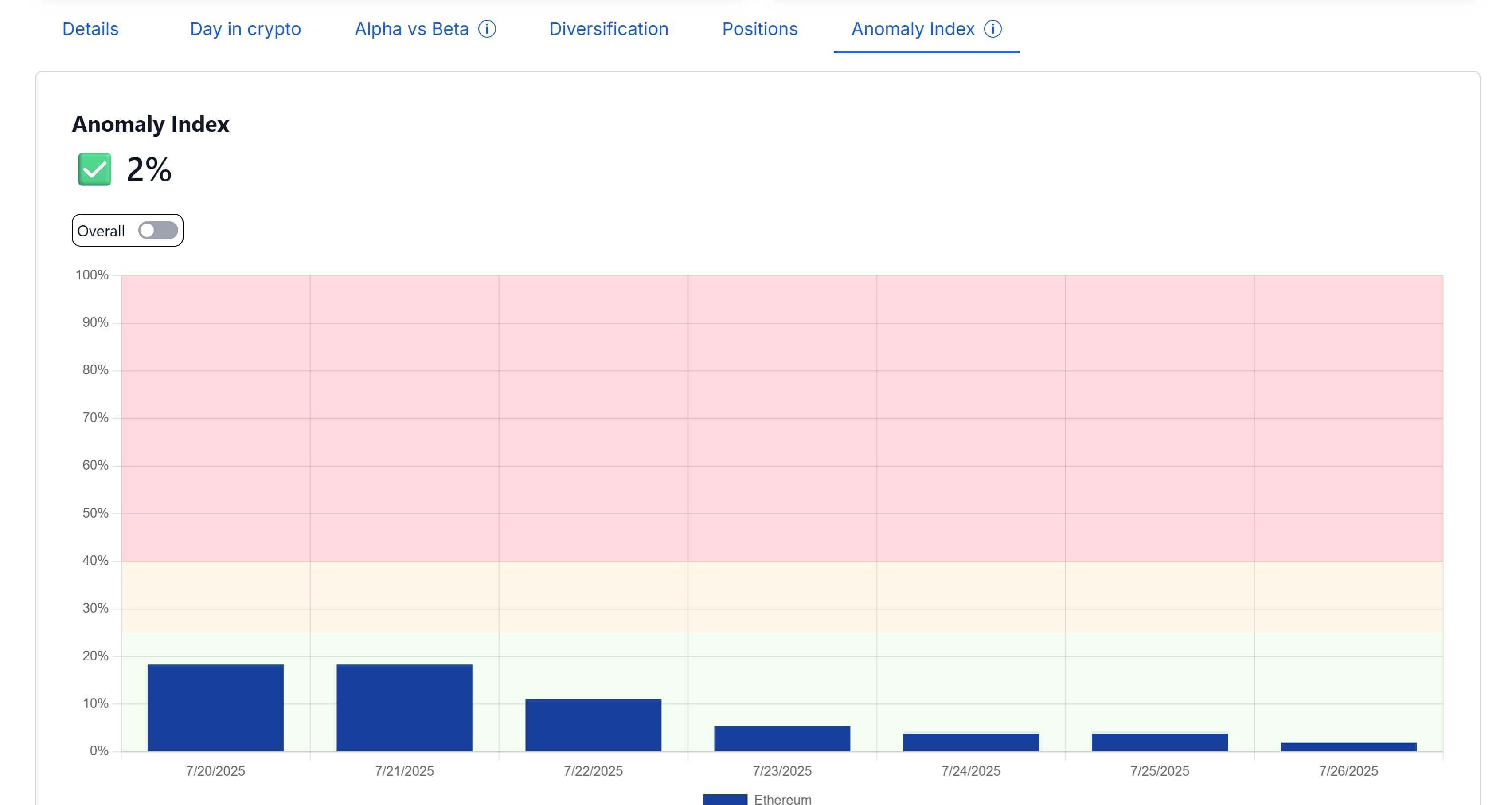Click the 7/23/2025 bar
The height and width of the screenshot is (805, 1512).
tap(782, 738)
